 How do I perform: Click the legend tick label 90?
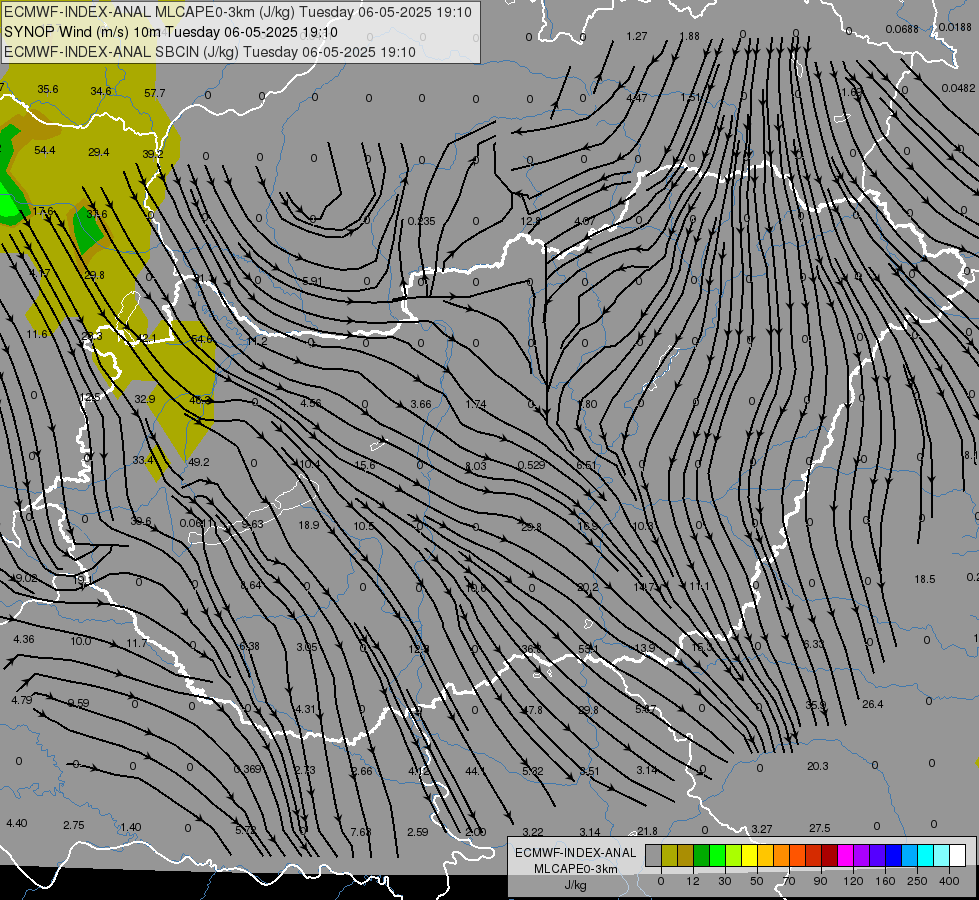820,881
